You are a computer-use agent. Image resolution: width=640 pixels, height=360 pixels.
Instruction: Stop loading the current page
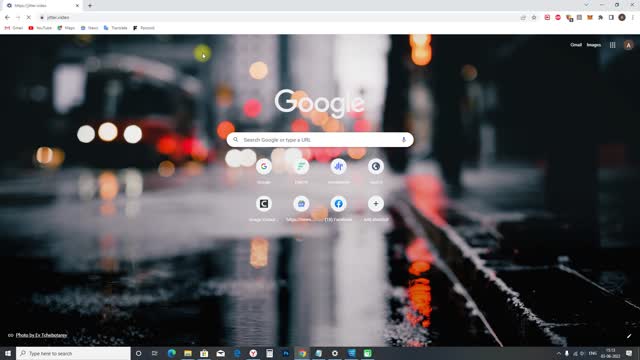pyautogui.click(x=29, y=18)
